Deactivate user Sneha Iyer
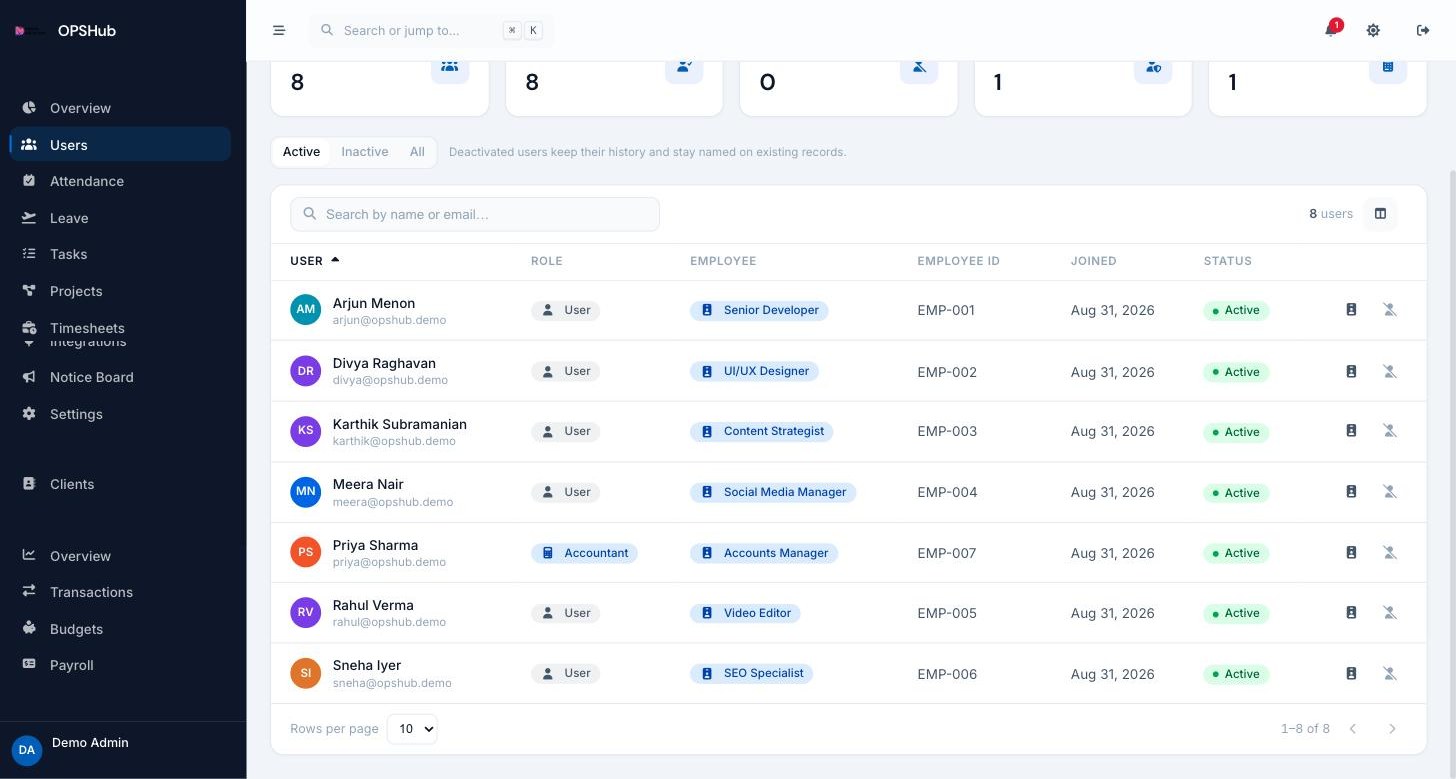Image resolution: width=1456 pixels, height=779 pixels. [1389, 674]
